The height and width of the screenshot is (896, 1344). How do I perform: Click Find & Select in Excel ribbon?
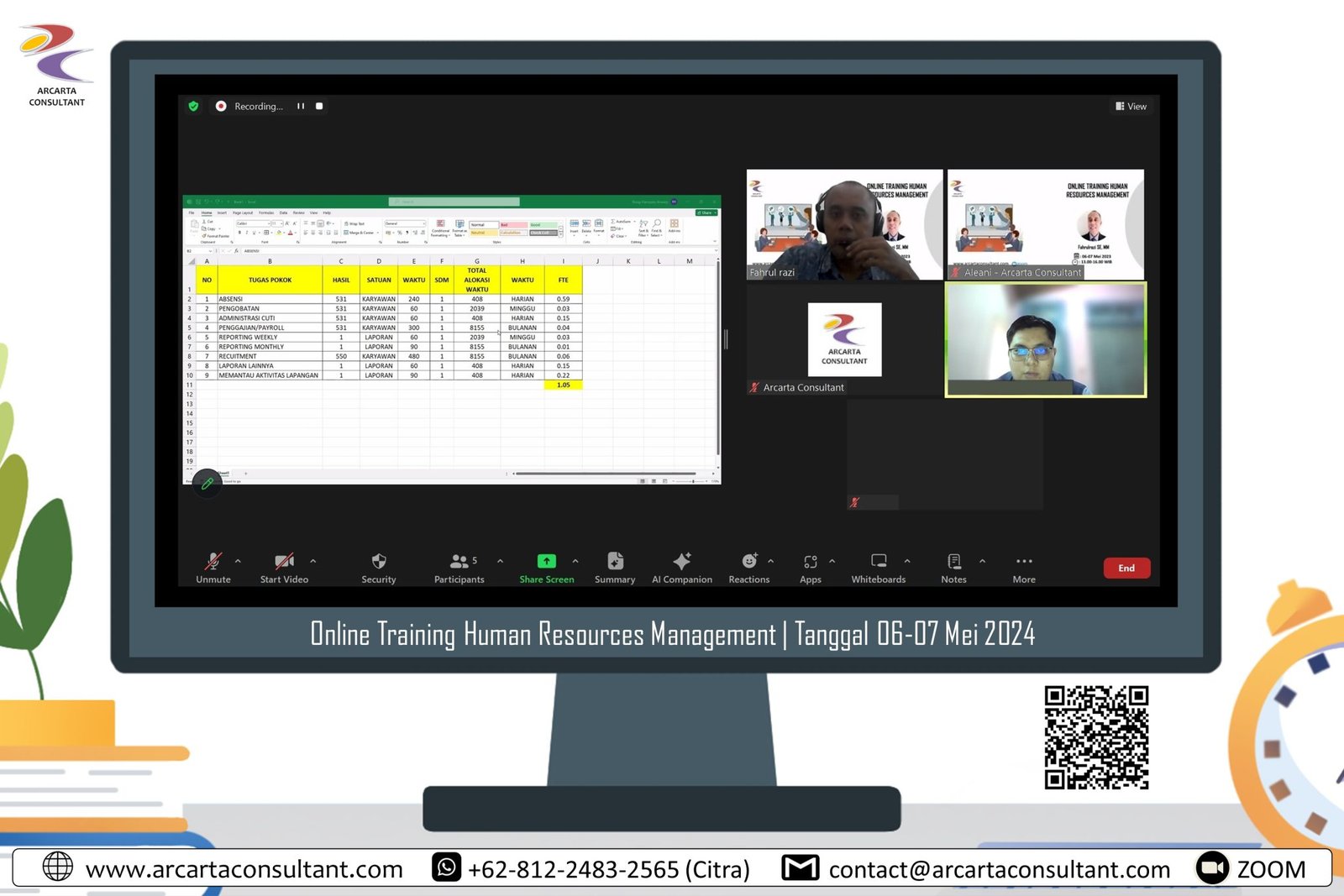pos(656,228)
